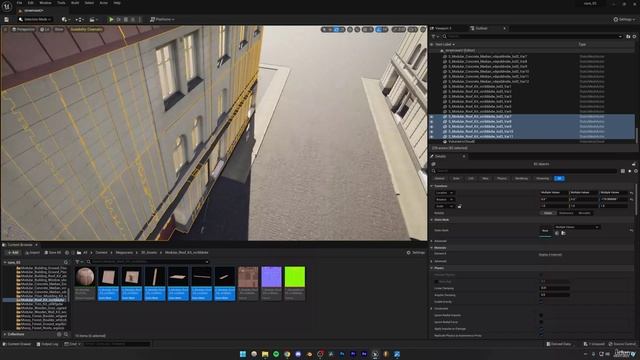
Task: Click the Scalability warning button in viewport
Action: coord(86,29)
